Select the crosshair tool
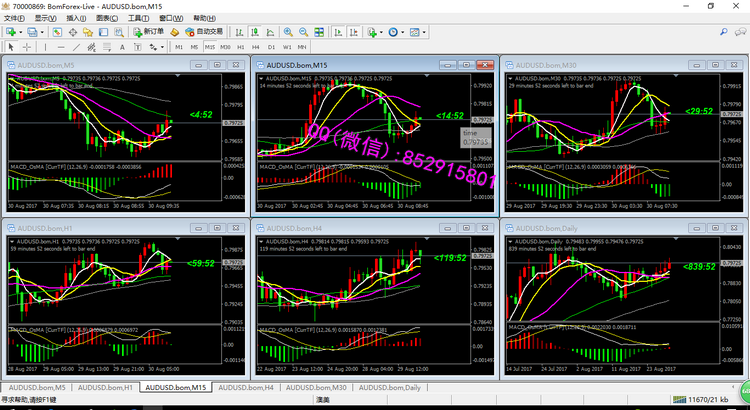Viewport: 750px width, 410px height. pos(26,47)
